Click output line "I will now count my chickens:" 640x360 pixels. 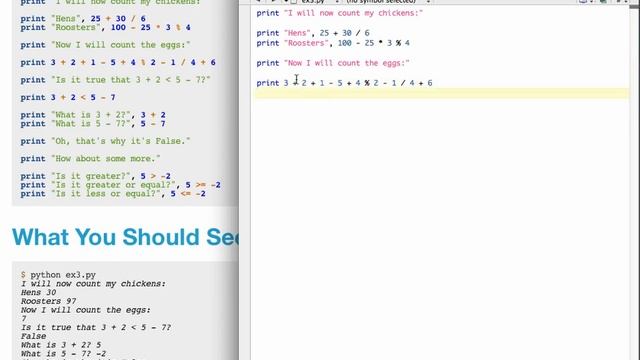[93, 284]
